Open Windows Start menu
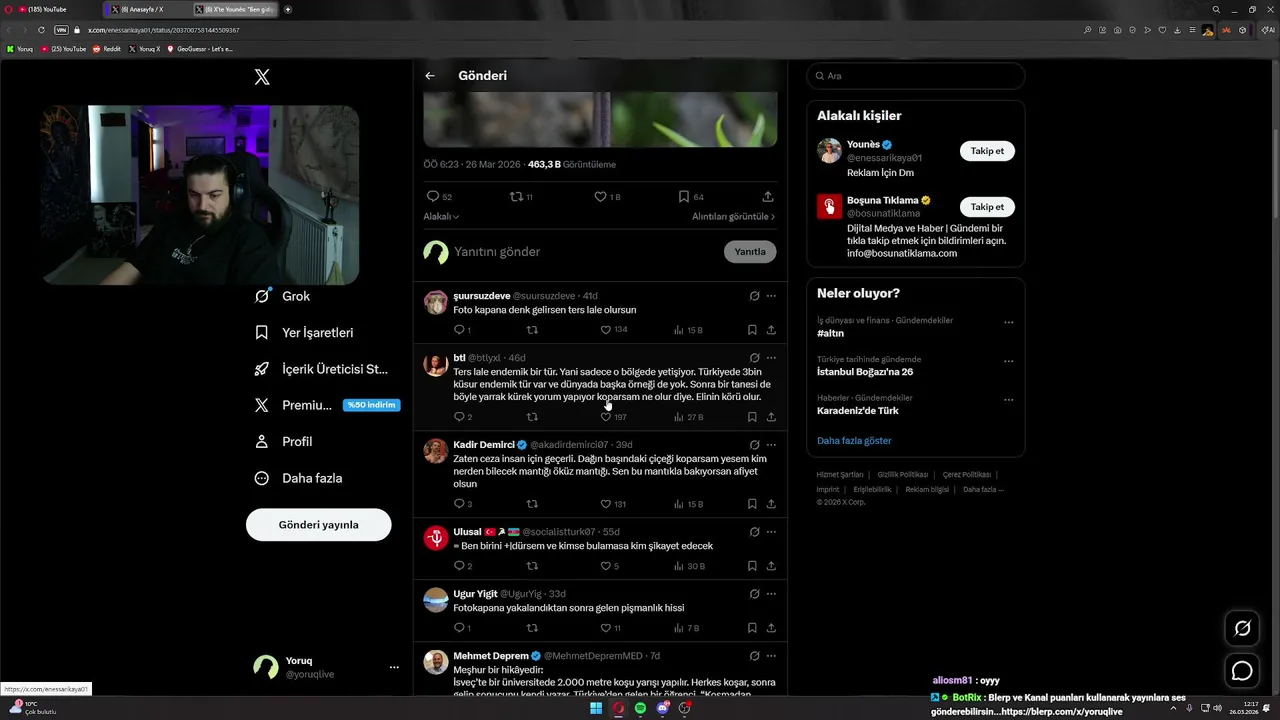The height and width of the screenshot is (720, 1280). (x=596, y=708)
